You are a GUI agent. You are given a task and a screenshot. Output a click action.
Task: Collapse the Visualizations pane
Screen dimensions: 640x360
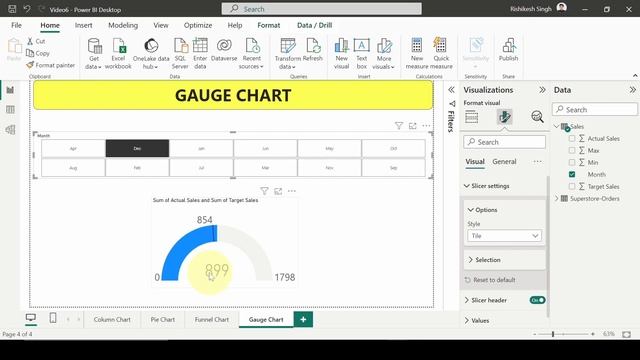[x=542, y=90]
